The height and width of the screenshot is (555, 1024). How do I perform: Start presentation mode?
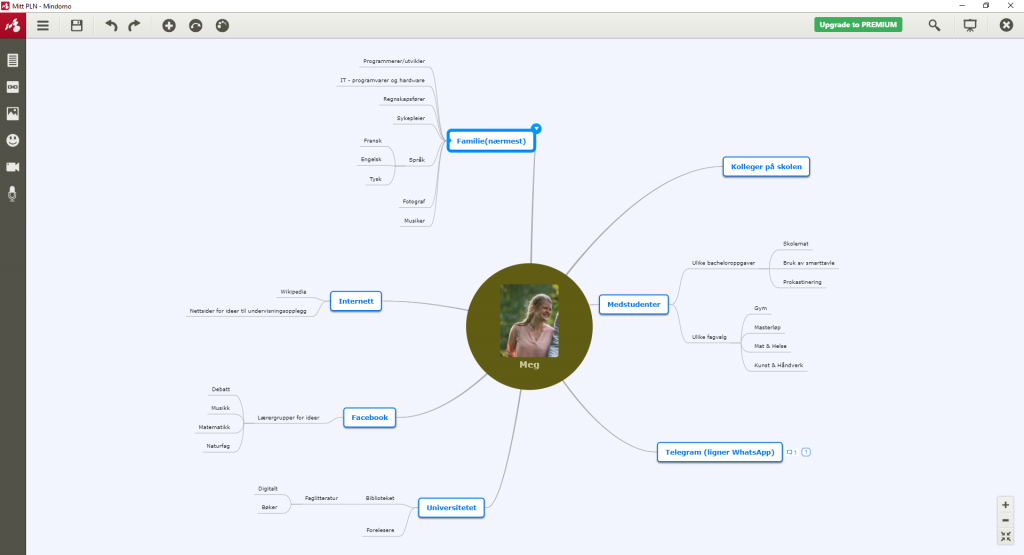pyautogui.click(x=970, y=25)
